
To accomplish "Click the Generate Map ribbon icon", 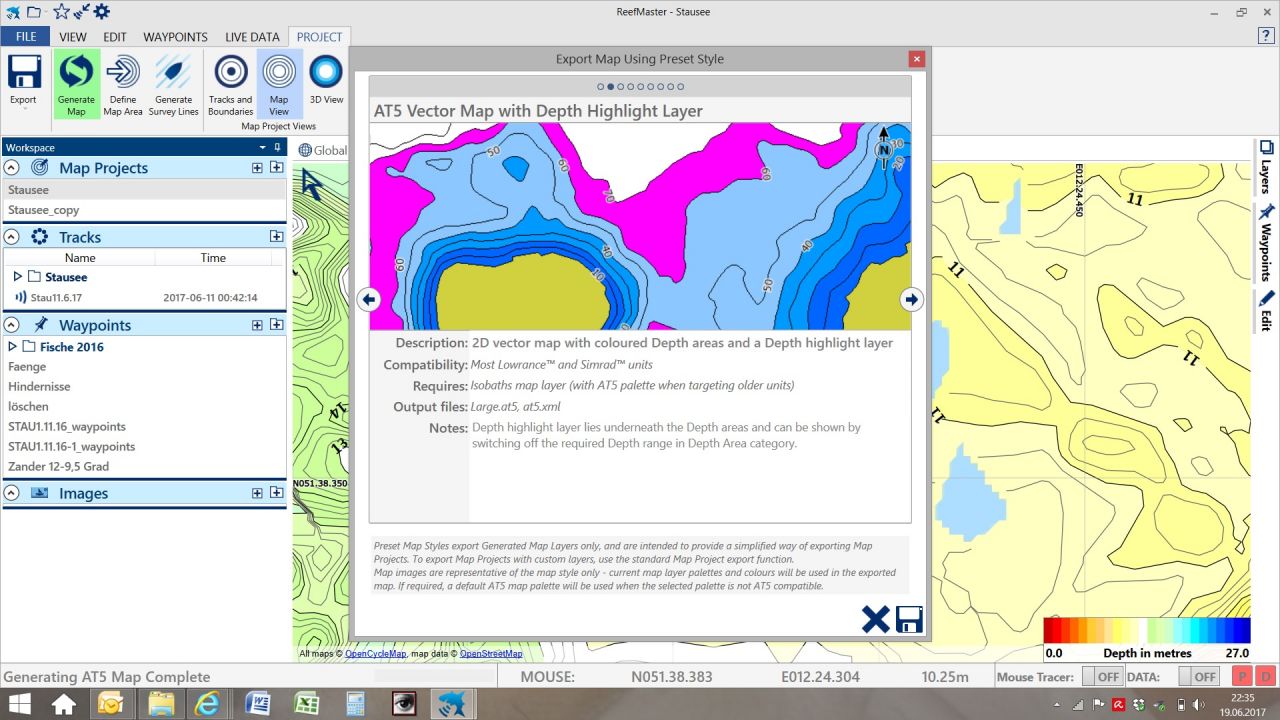I will (x=76, y=84).
